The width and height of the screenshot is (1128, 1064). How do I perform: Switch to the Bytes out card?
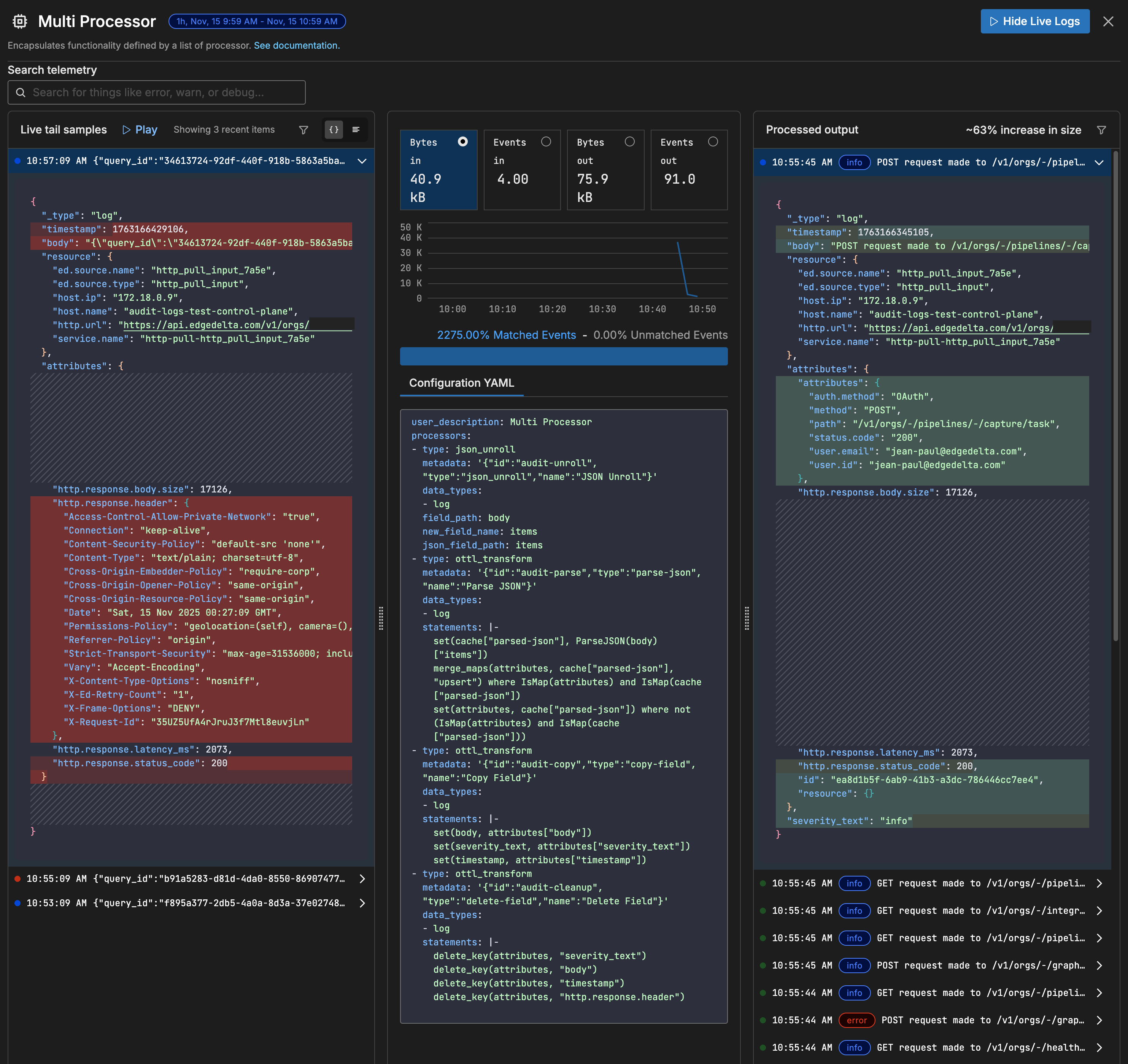tap(630, 142)
